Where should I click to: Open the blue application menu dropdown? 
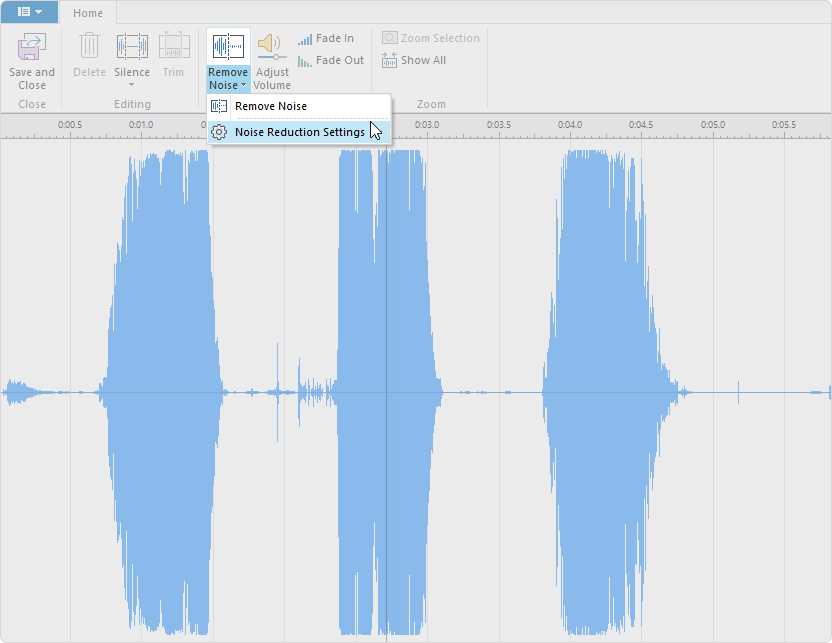point(29,12)
